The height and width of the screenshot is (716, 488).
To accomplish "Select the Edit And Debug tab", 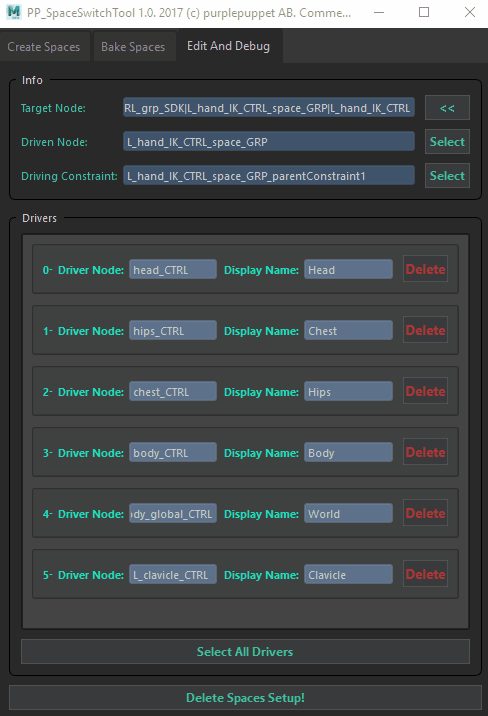I will point(229,46).
